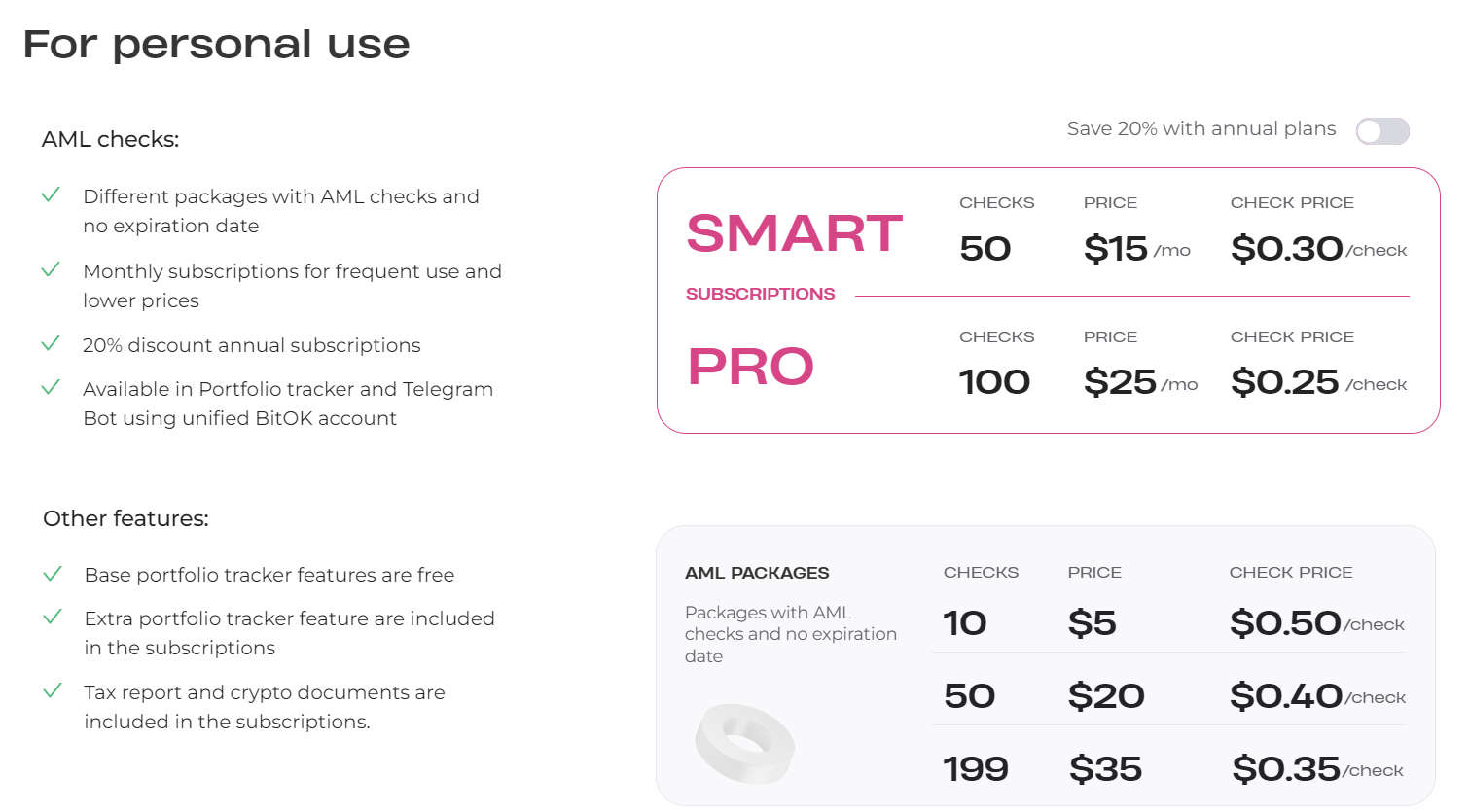Select the 199 checks AML package
This screenshot has height=812, width=1469.
[x=976, y=769]
